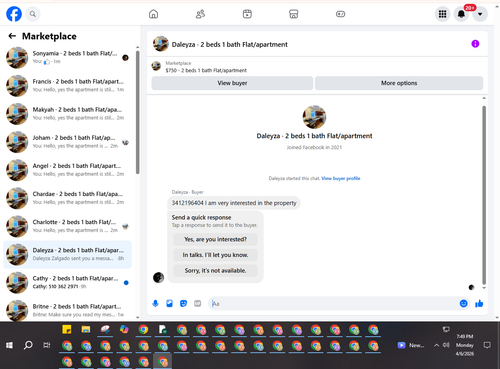Open emoji picker smiley icon
The width and height of the screenshot is (500, 369).
tap(463, 303)
